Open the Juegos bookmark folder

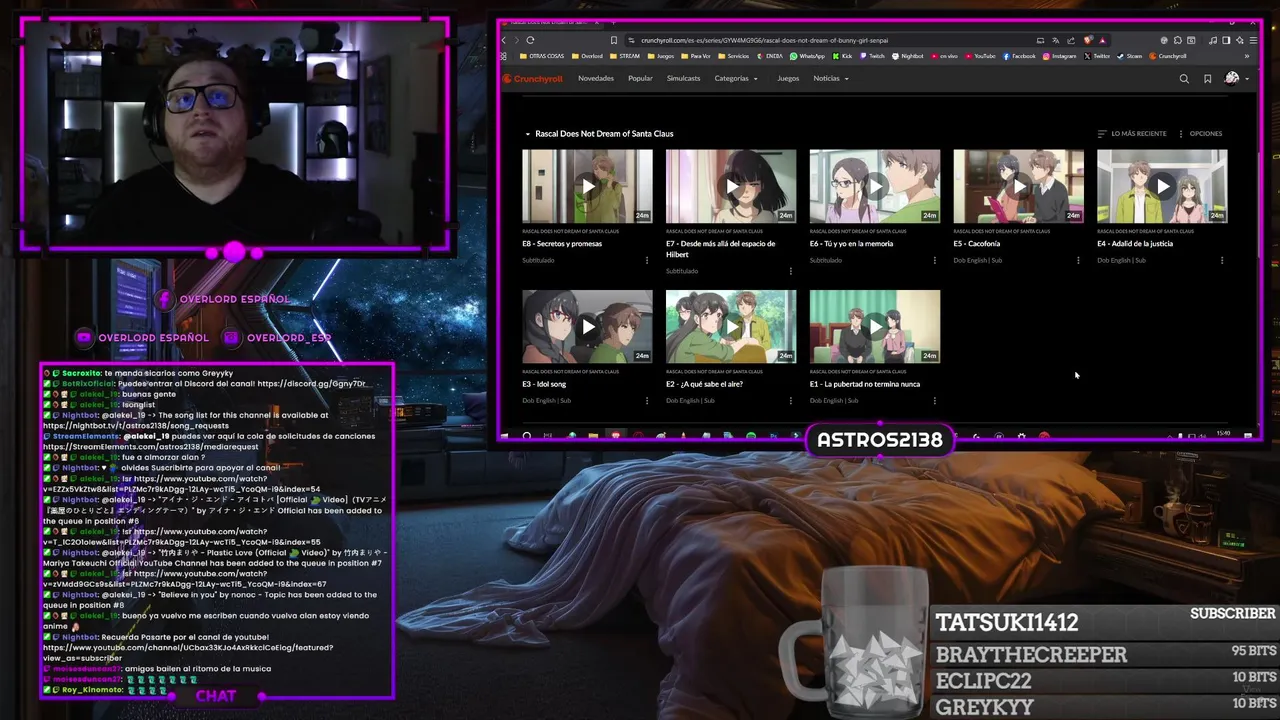point(660,56)
